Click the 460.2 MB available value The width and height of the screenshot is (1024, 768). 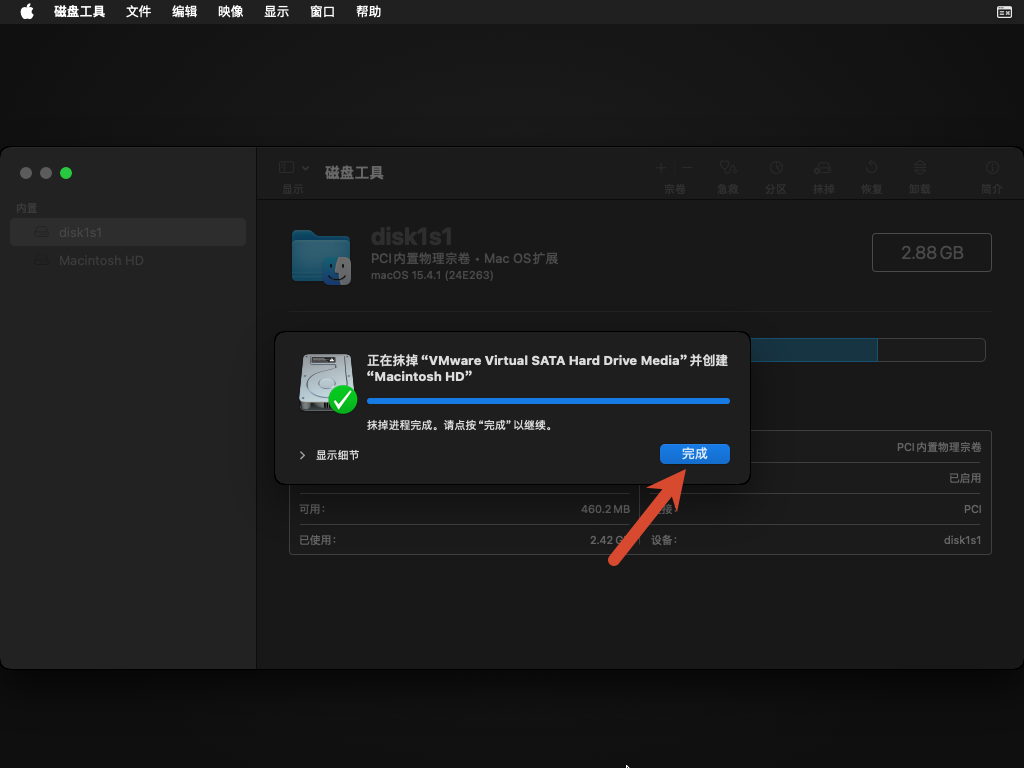[605, 509]
